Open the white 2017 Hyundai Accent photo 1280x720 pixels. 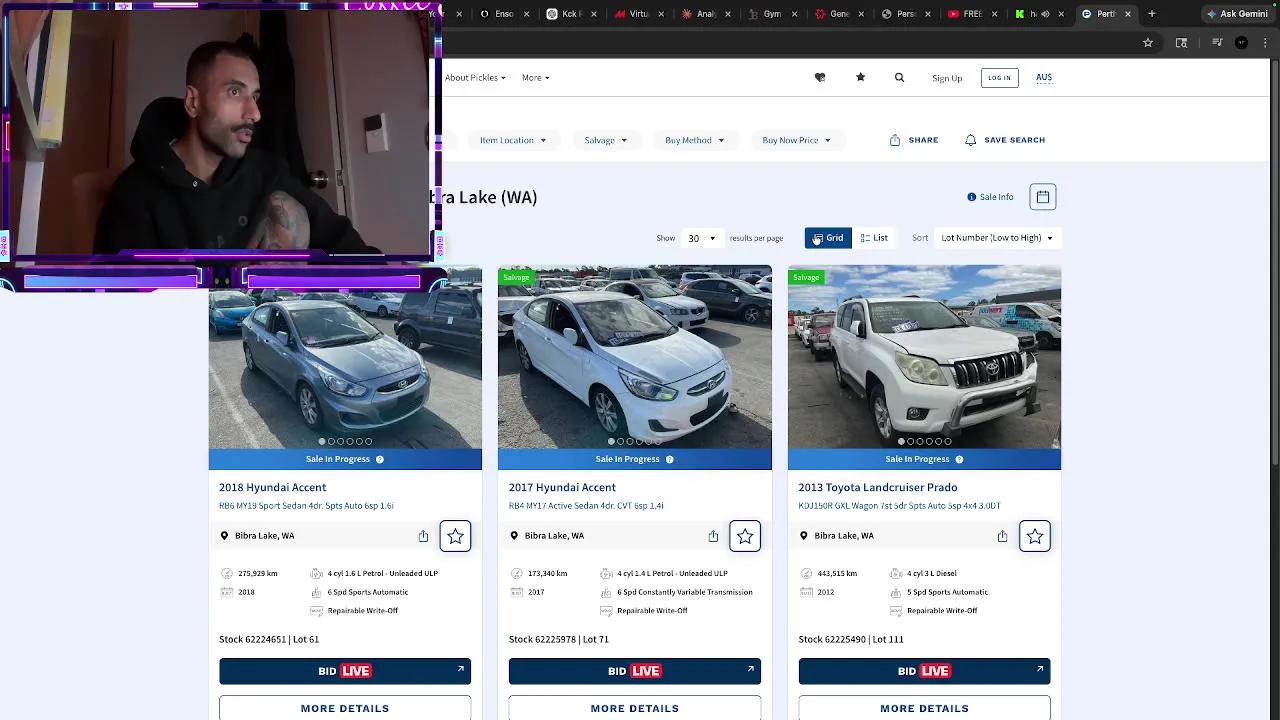[635, 357]
